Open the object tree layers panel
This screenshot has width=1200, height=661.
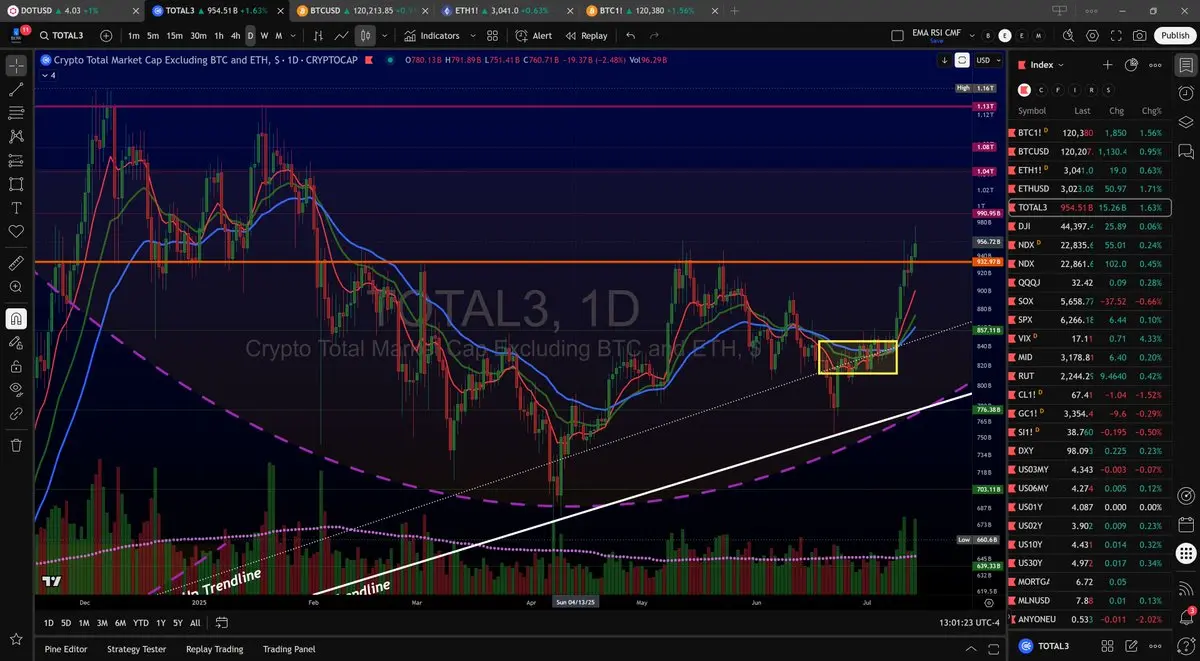1186,122
